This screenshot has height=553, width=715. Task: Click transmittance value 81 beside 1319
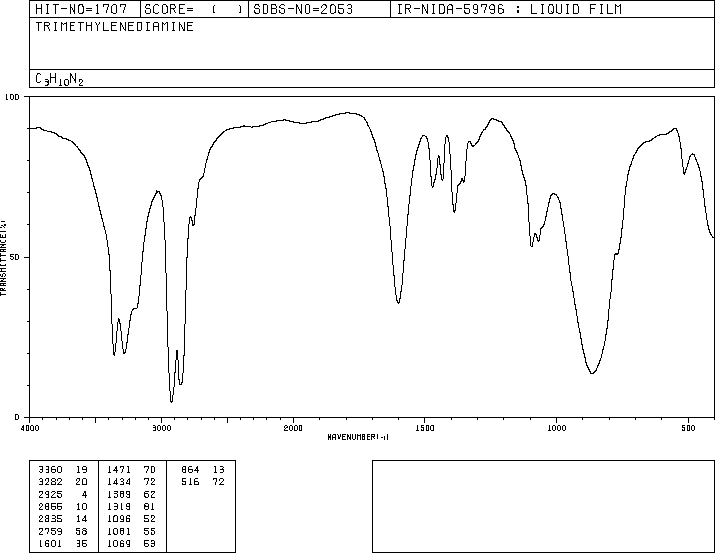coord(150,506)
